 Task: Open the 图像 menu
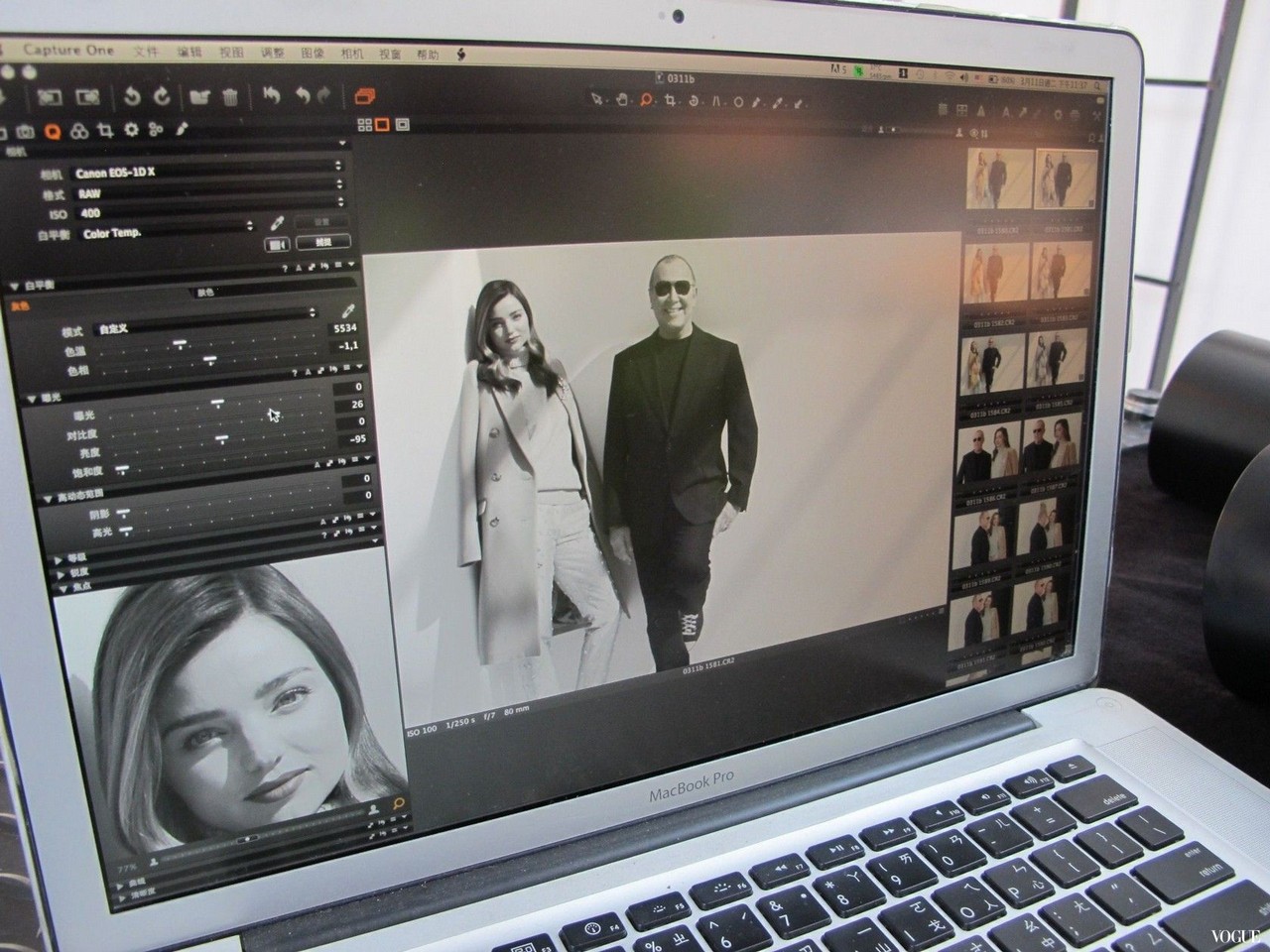tap(312, 53)
